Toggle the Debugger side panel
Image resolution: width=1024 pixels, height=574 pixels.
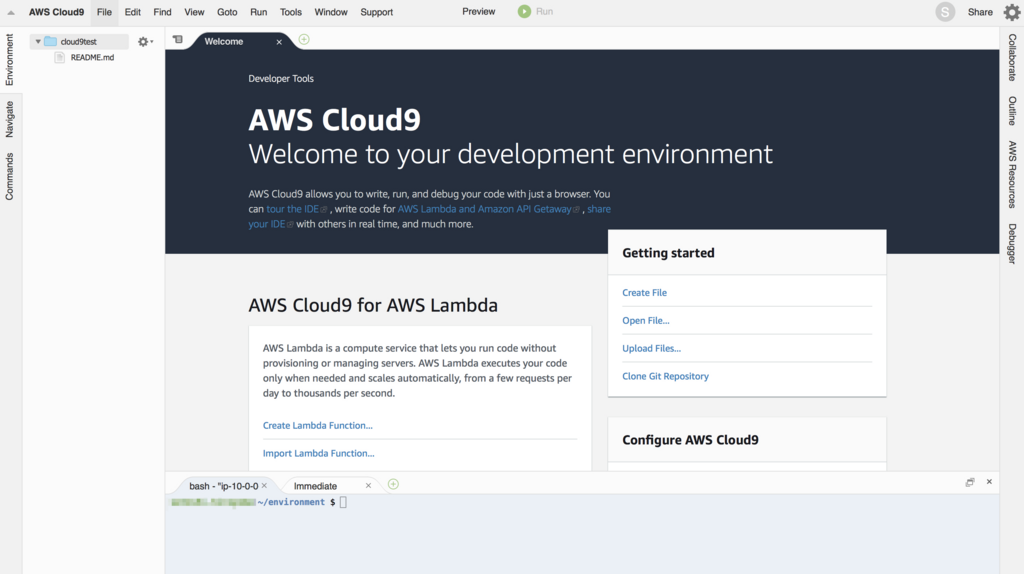[x=1012, y=244]
